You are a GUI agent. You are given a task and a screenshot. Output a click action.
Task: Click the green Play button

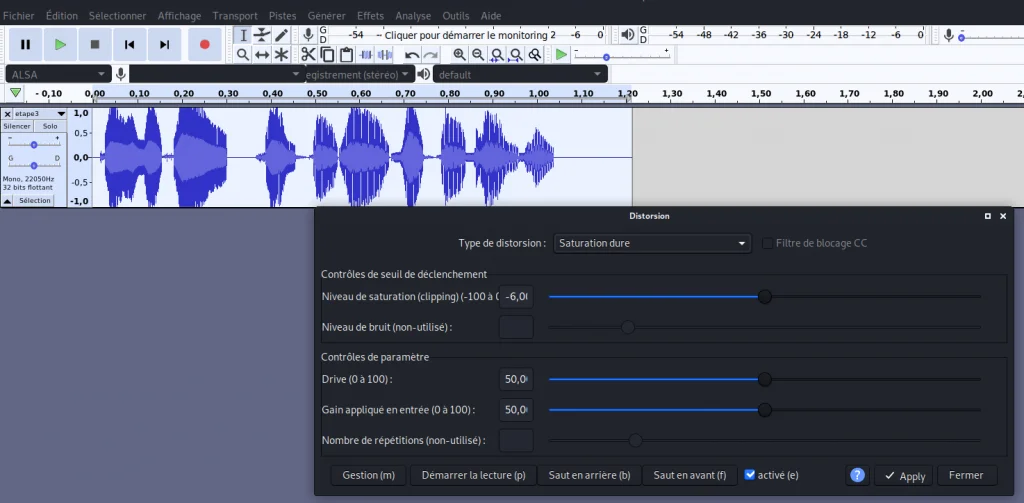[60, 44]
